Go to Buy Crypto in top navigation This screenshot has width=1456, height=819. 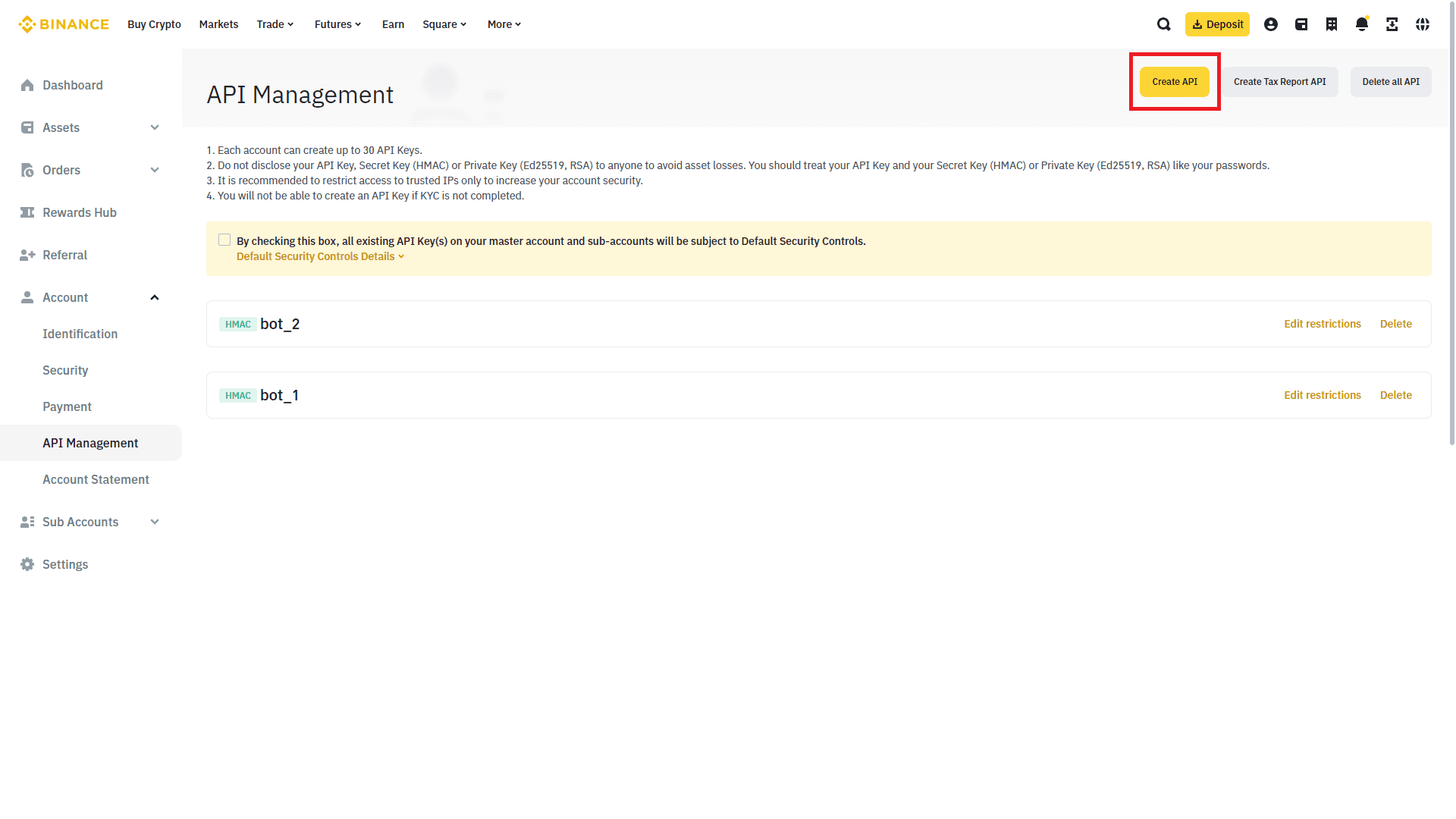click(x=154, y=24)
